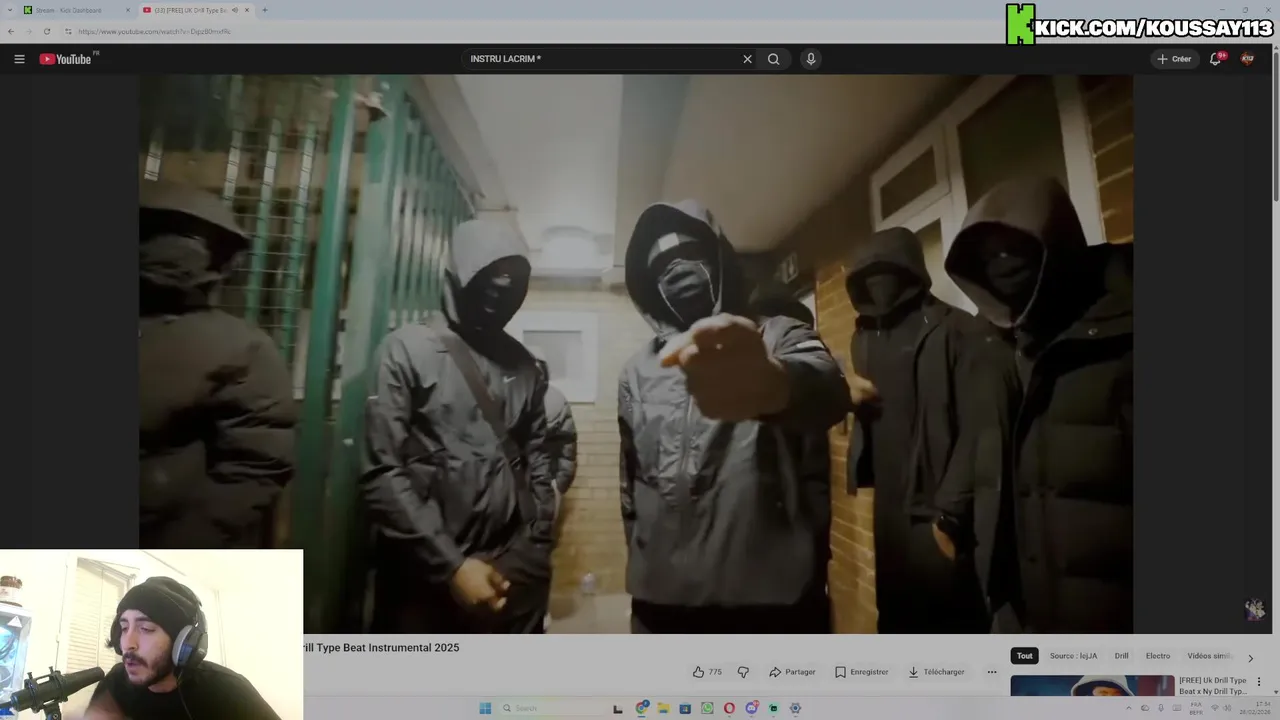Open the tab search dropdown arrow
The height and width of the screenshot is (720, 1280).
8,10
